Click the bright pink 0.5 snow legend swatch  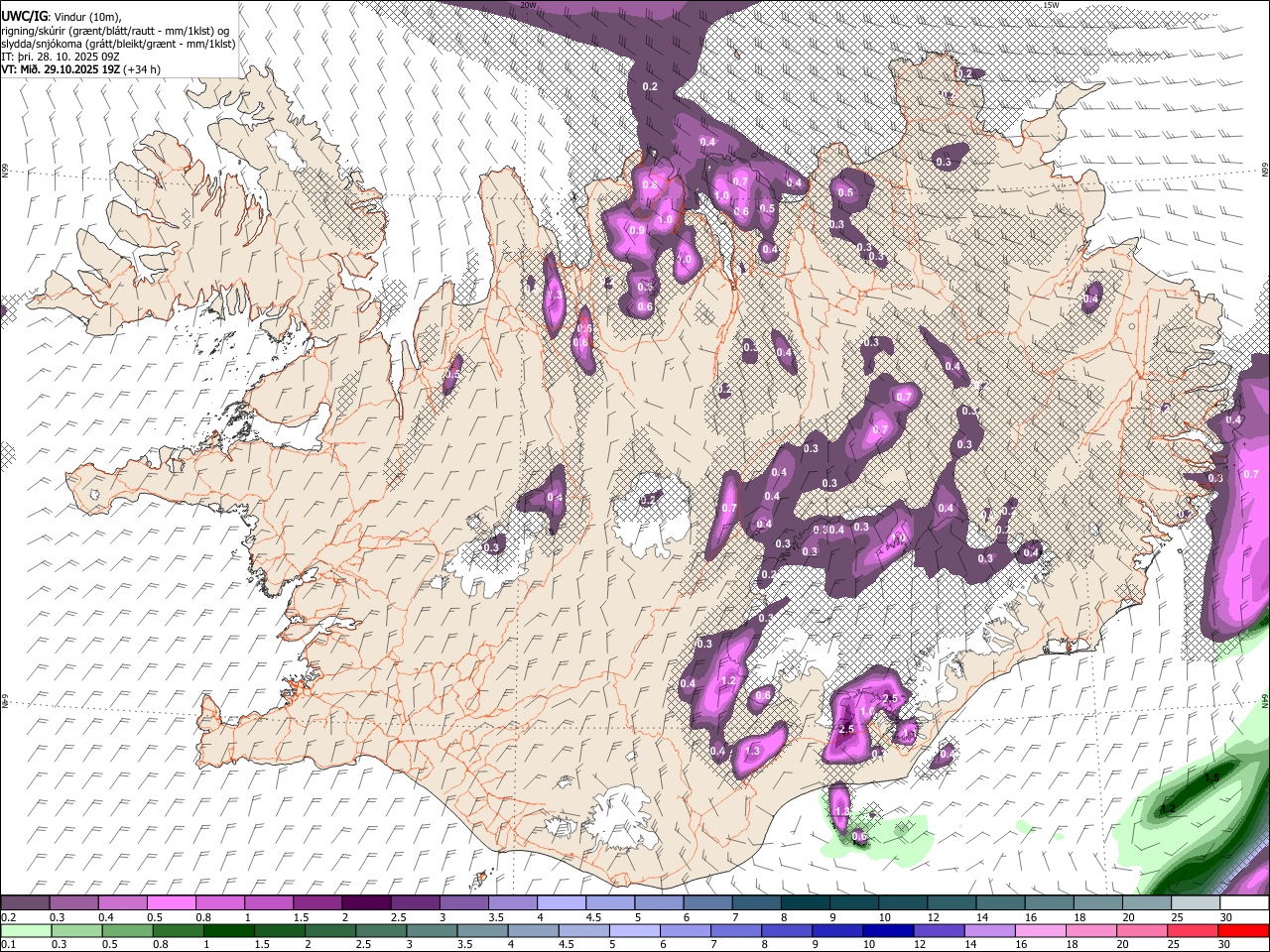tap(171, 903)
